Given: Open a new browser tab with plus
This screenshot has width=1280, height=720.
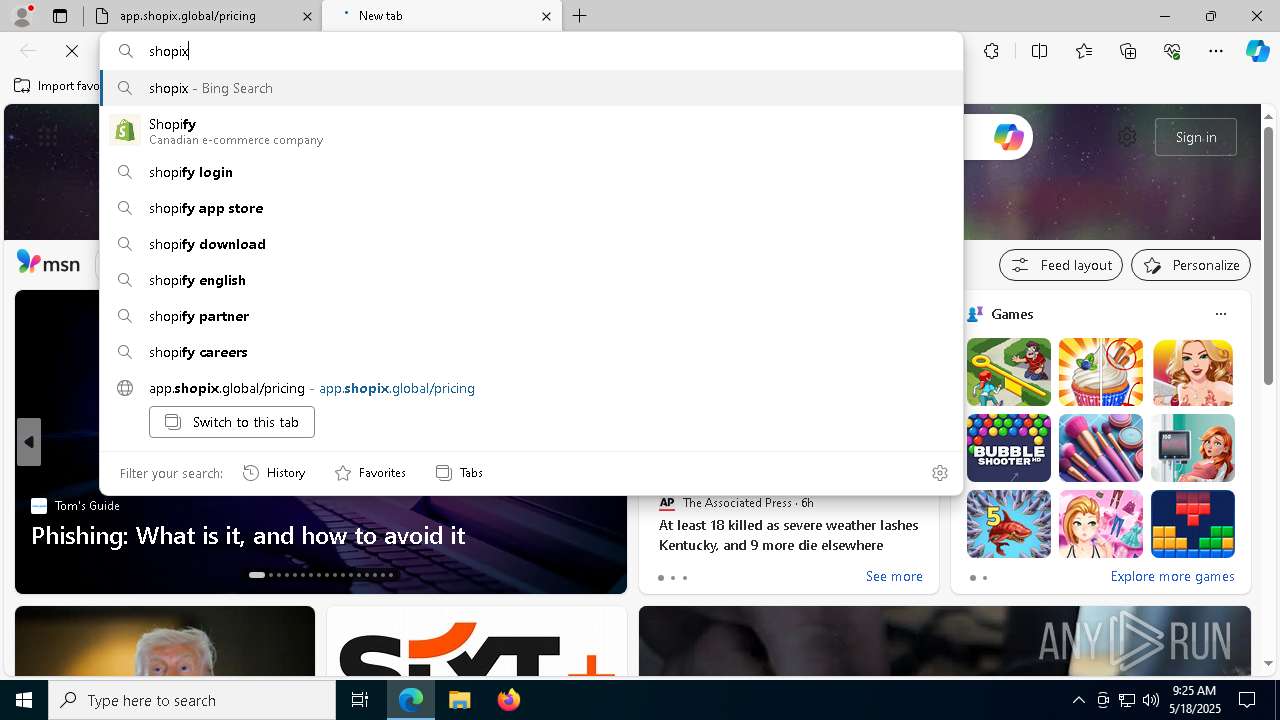Looking at the screenshot, I should (580, 16).
